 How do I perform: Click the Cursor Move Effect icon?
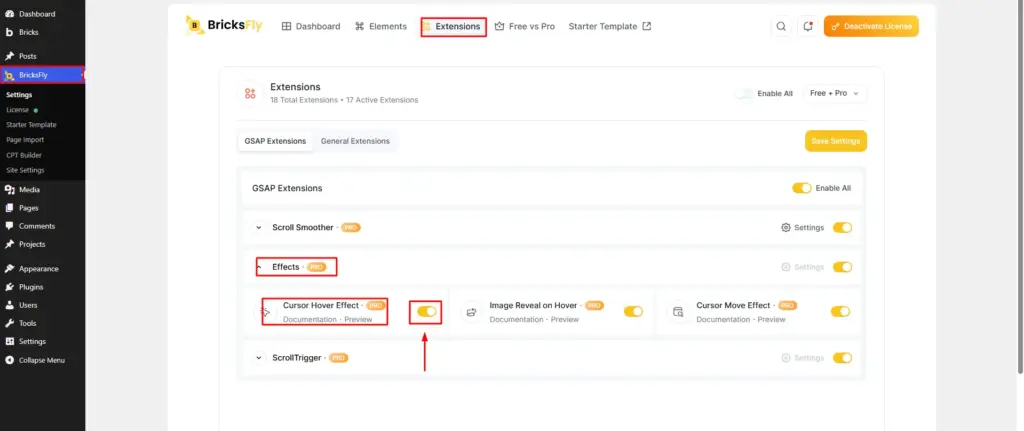[678, 312]
